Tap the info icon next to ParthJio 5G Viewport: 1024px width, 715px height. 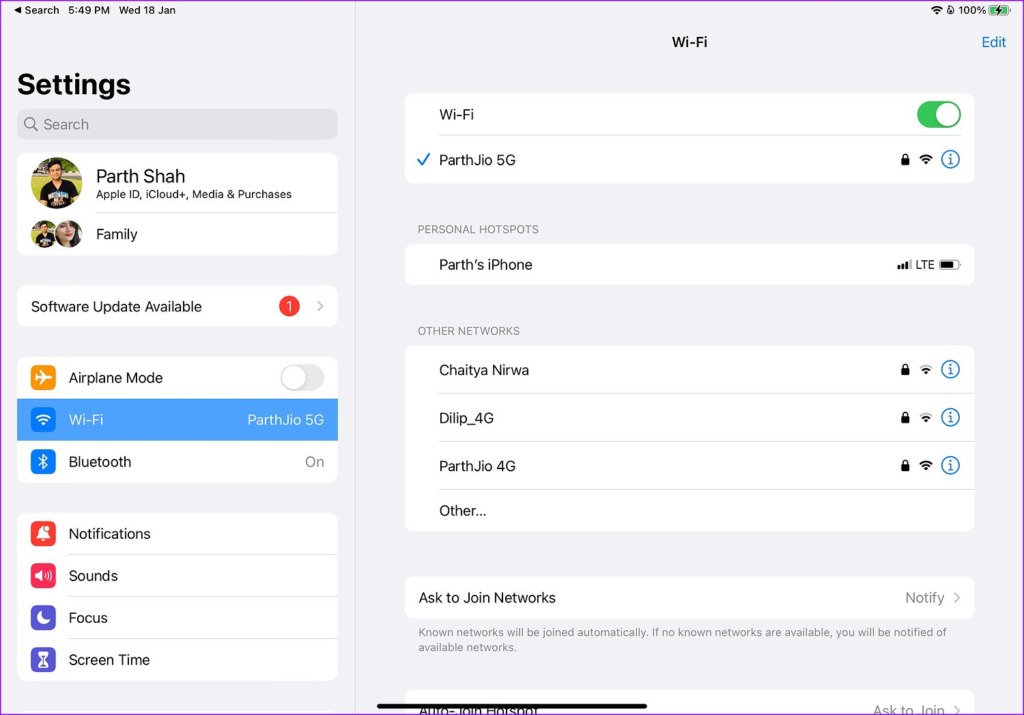pyautogui.click(x=950, y=159)
